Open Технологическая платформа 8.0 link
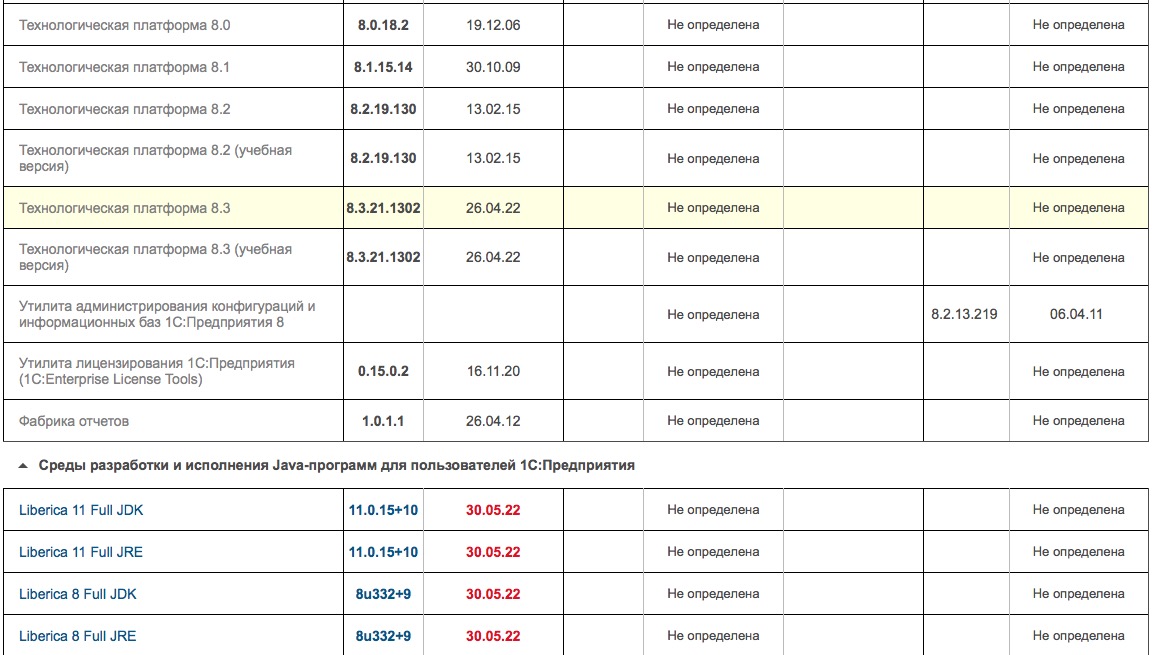This screenshot has width=1158, height=655. point(125,25)
